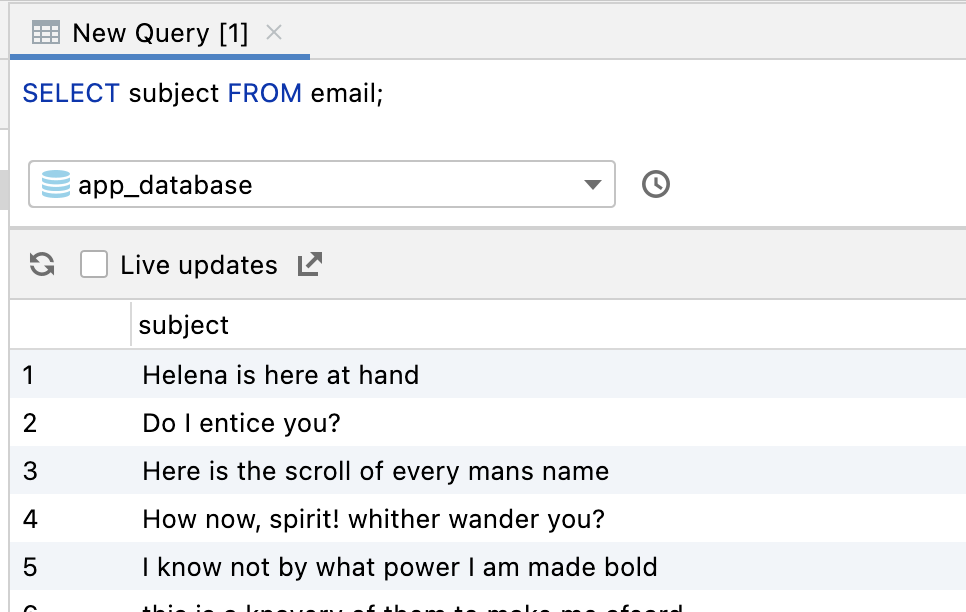
Task: Enable the Live updates checkbox
Action: 94,265
